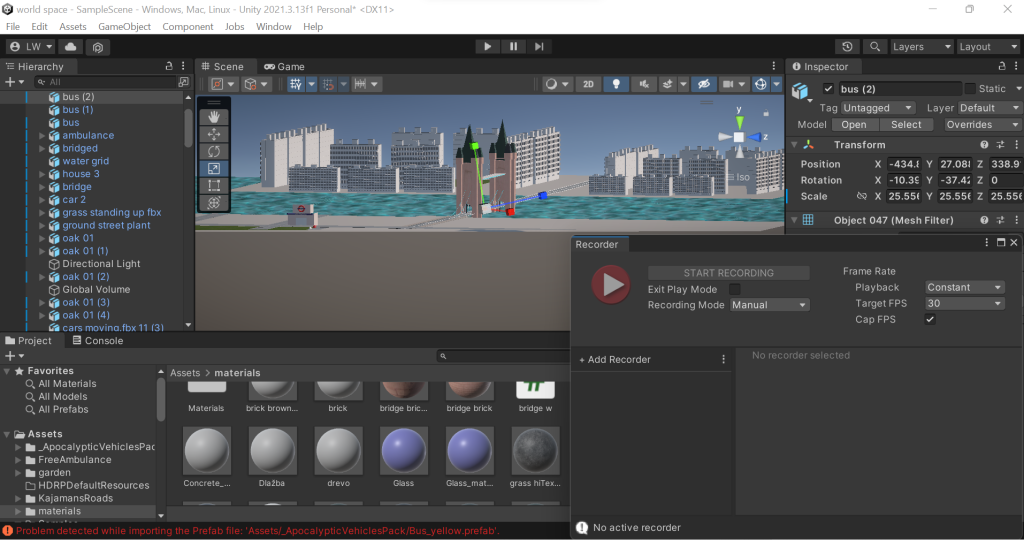Click the Pause button in top toolbar
Screen dimensions: 1024x540
pos(513,46)
